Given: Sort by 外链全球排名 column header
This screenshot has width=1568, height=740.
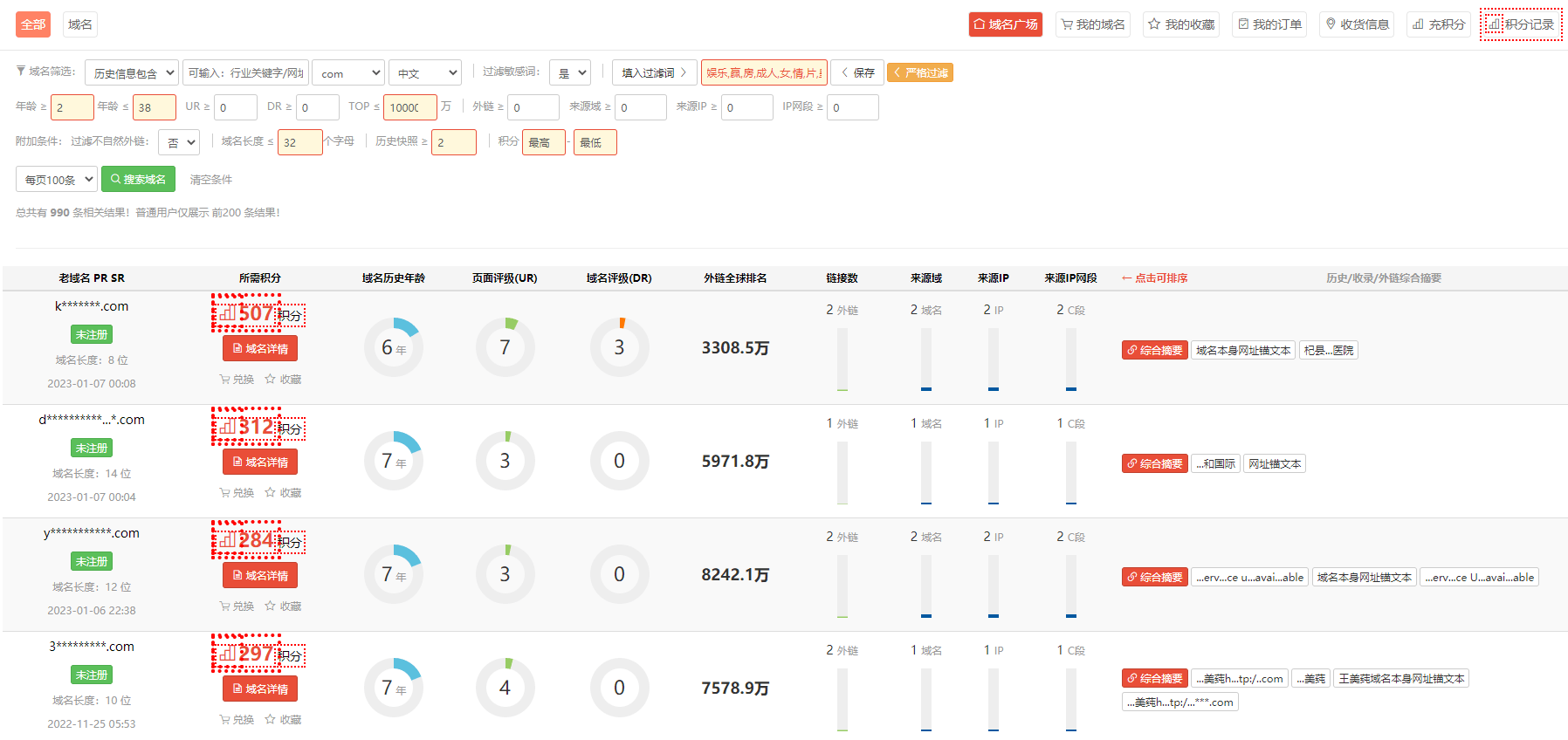Looking at the screenshot, I should click(x=736, y=278).
